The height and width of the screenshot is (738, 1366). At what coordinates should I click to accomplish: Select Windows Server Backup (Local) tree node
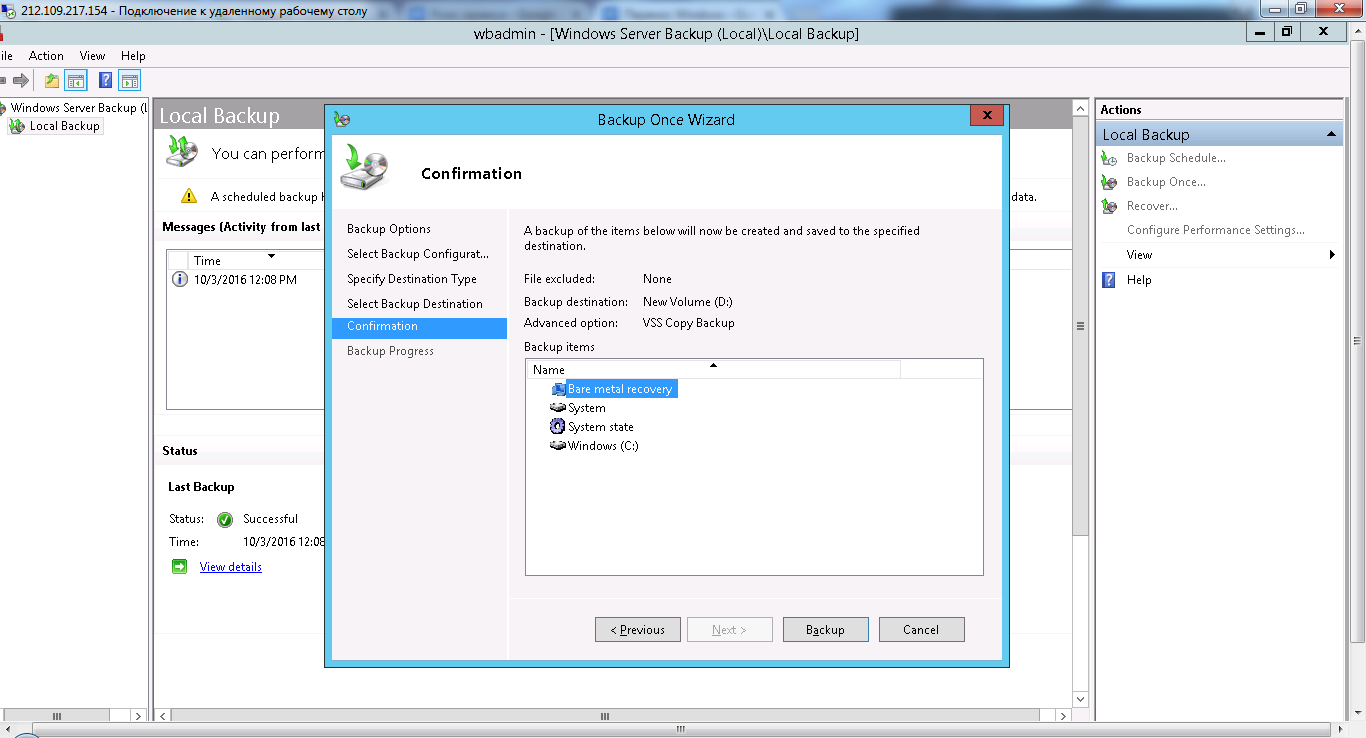[79, 108]
